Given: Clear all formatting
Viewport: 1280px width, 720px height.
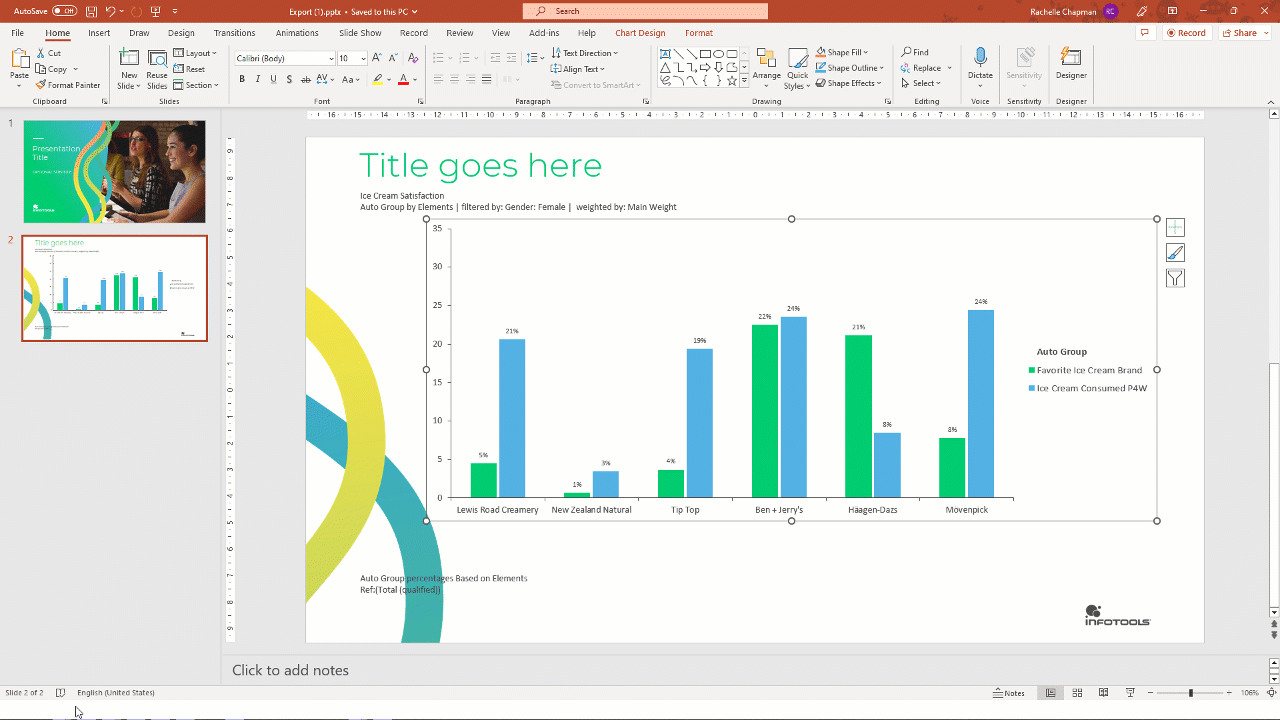Looking at the screenshot, I should (414, 58).
